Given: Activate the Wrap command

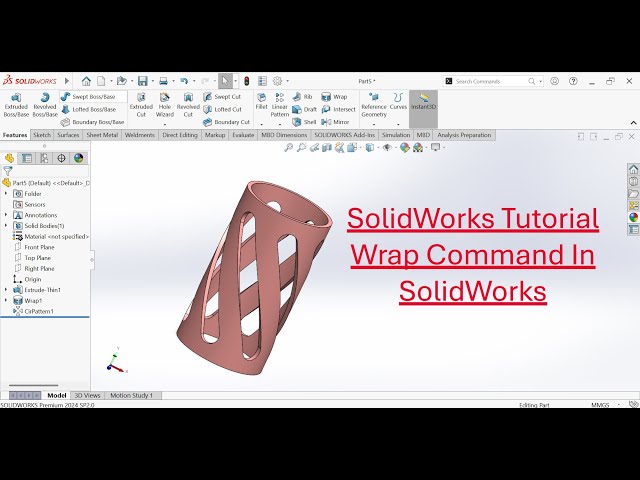Looking at the screenshot, I should [334, 97].
